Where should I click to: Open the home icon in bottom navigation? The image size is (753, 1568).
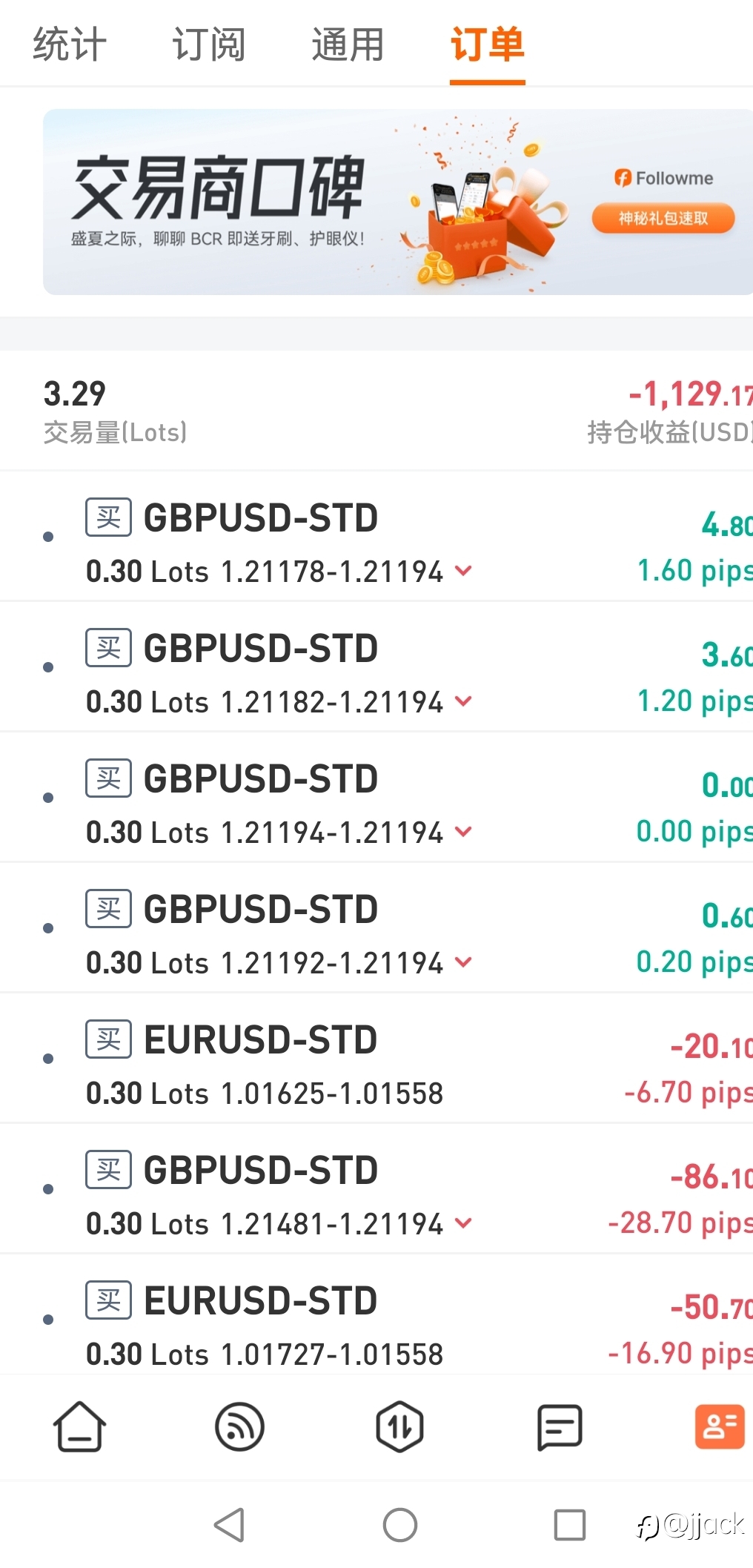click(79, 1426)
